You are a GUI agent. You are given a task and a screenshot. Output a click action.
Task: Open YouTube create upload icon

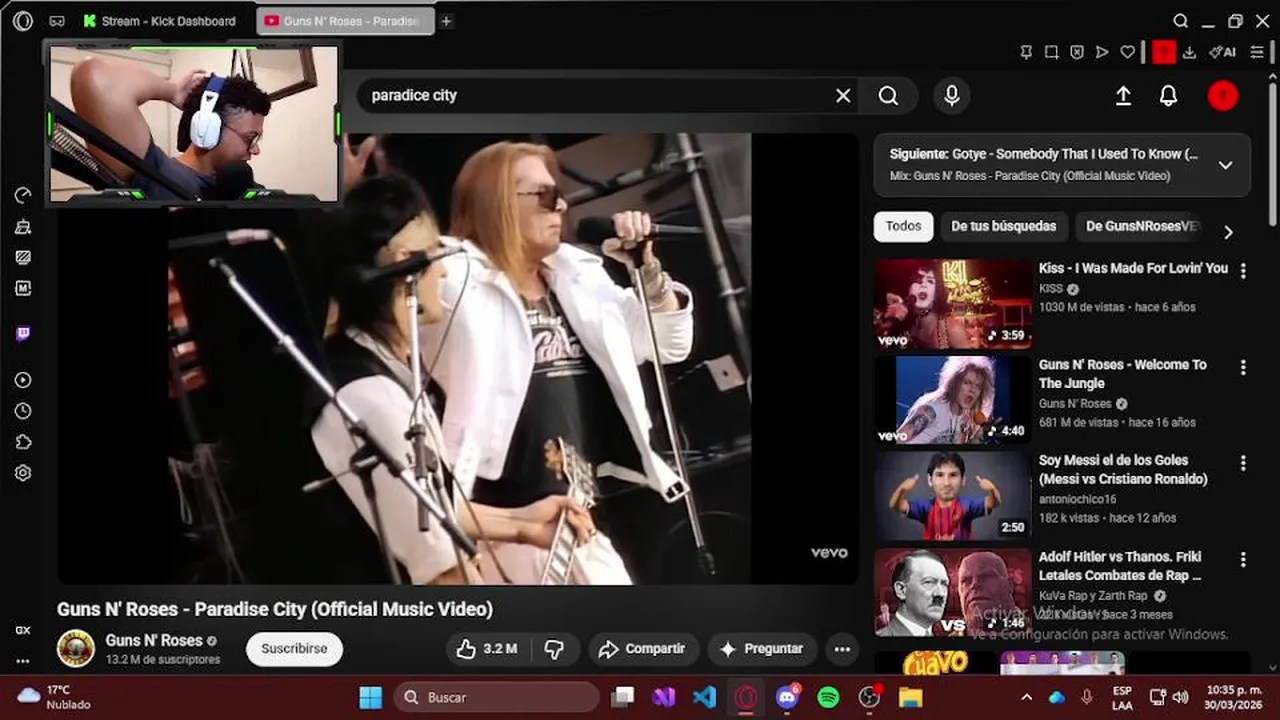pos(1123,95)
